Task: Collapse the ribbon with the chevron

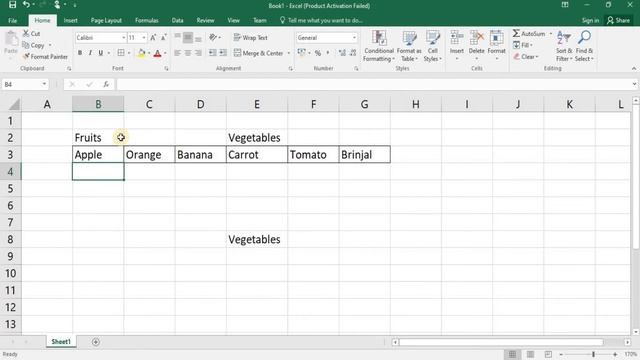Action: click(x=634, y=69)
